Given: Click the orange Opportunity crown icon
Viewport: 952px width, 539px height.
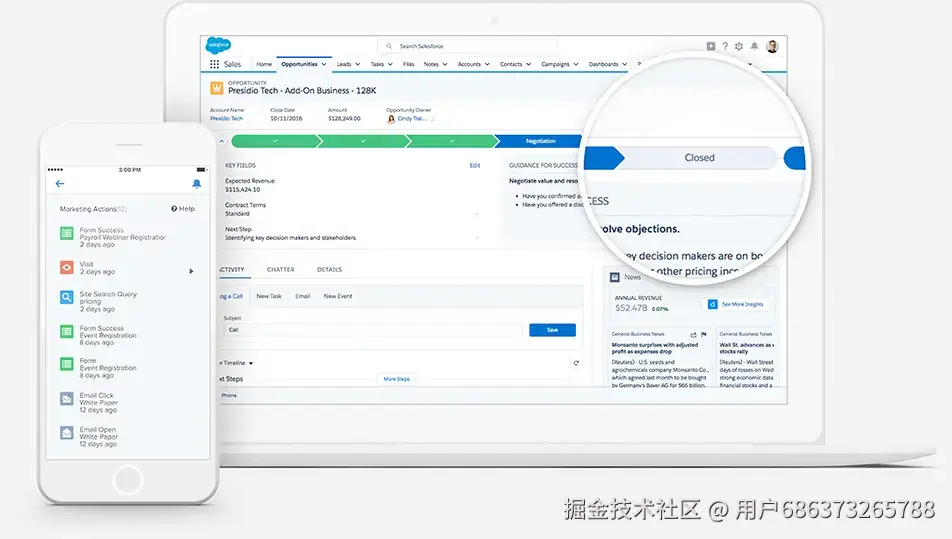Looking at the screenshot, I should pyautogui.click(x=217, y=88).
